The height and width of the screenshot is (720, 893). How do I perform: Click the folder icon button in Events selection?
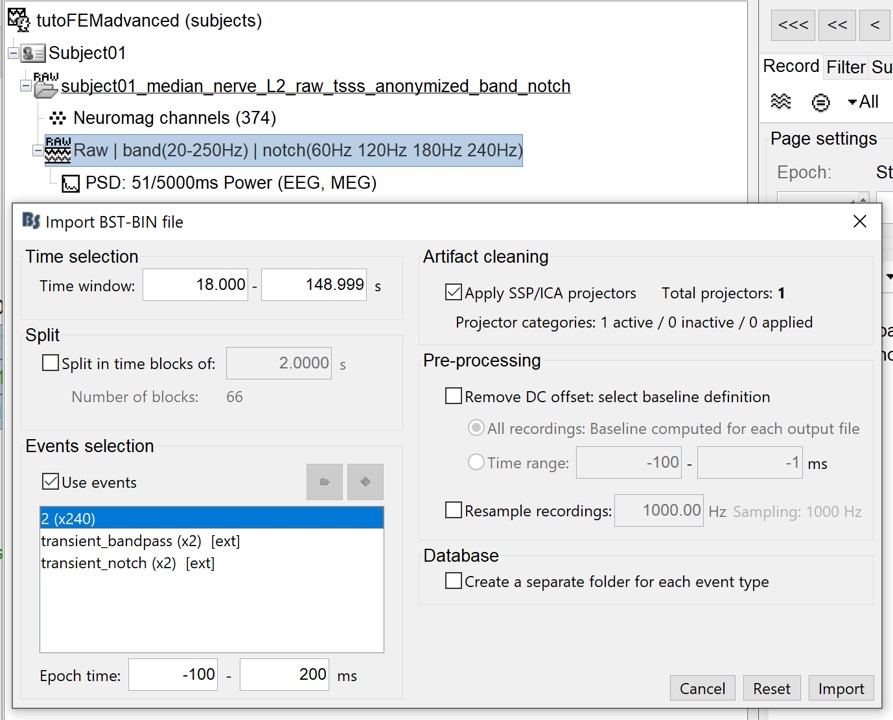325,482
